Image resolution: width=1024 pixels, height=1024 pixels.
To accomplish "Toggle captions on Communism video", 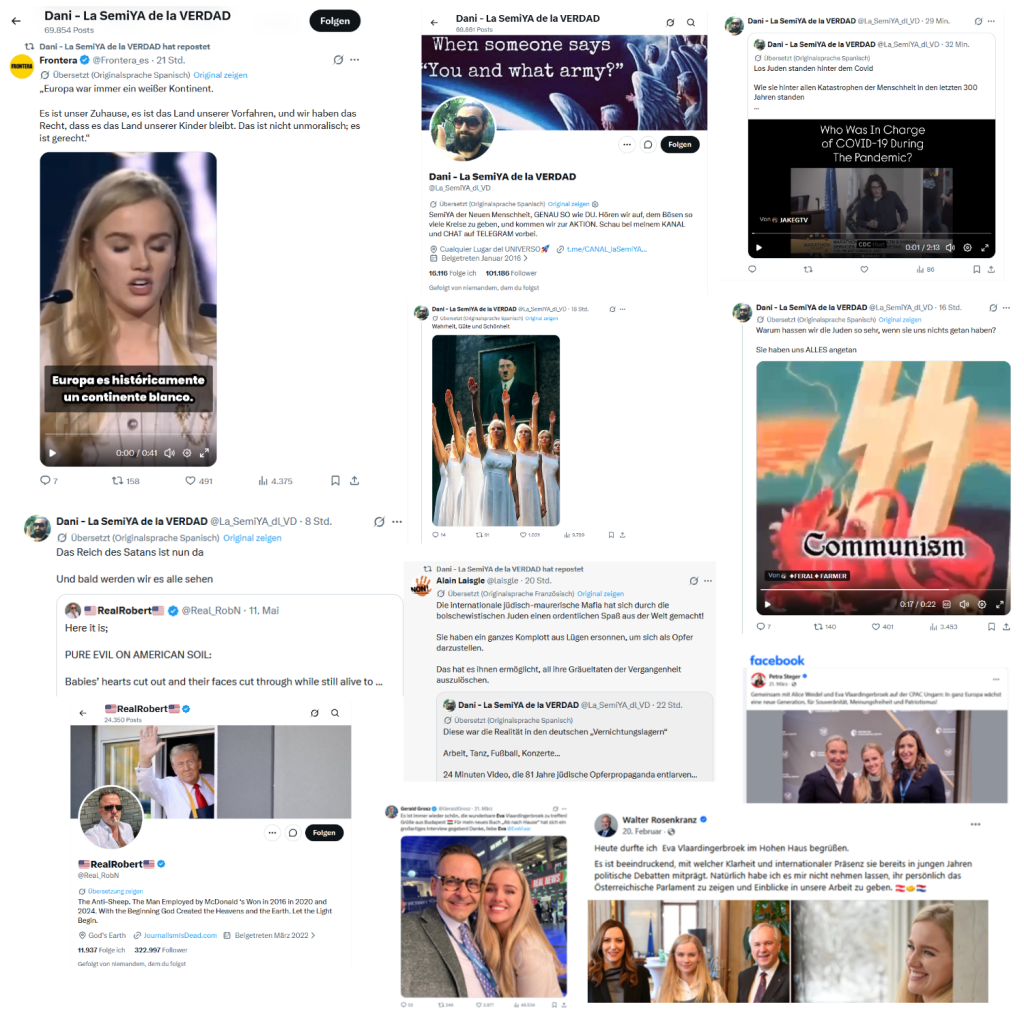I will [x=946, y=604].
